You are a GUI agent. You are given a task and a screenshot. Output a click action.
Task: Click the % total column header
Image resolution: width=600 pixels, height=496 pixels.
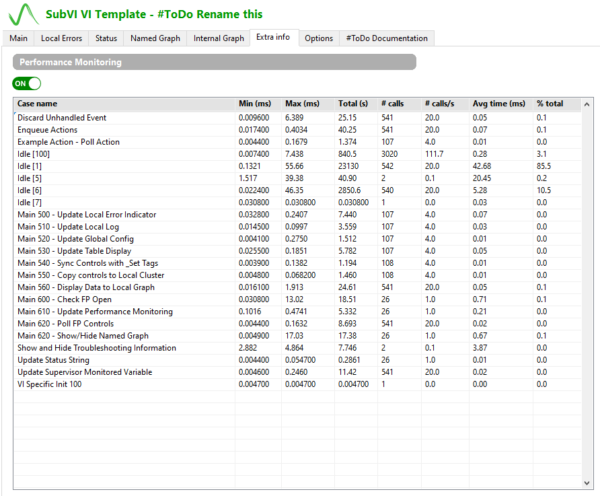click(551, 103)
